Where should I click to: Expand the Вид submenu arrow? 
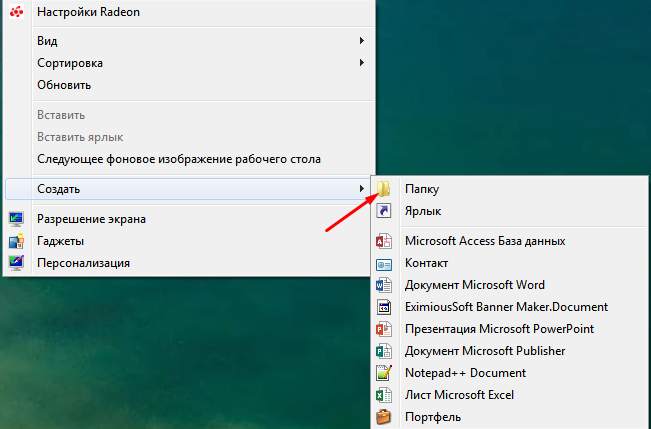point(362,41)
